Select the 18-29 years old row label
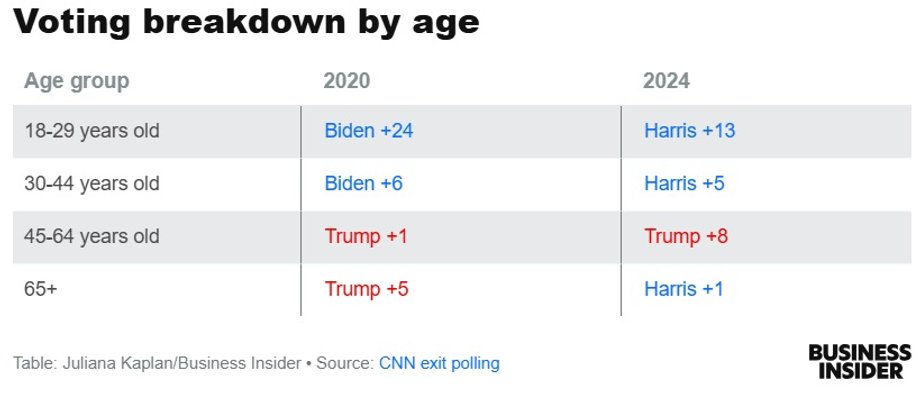 [x=92, y=130]
